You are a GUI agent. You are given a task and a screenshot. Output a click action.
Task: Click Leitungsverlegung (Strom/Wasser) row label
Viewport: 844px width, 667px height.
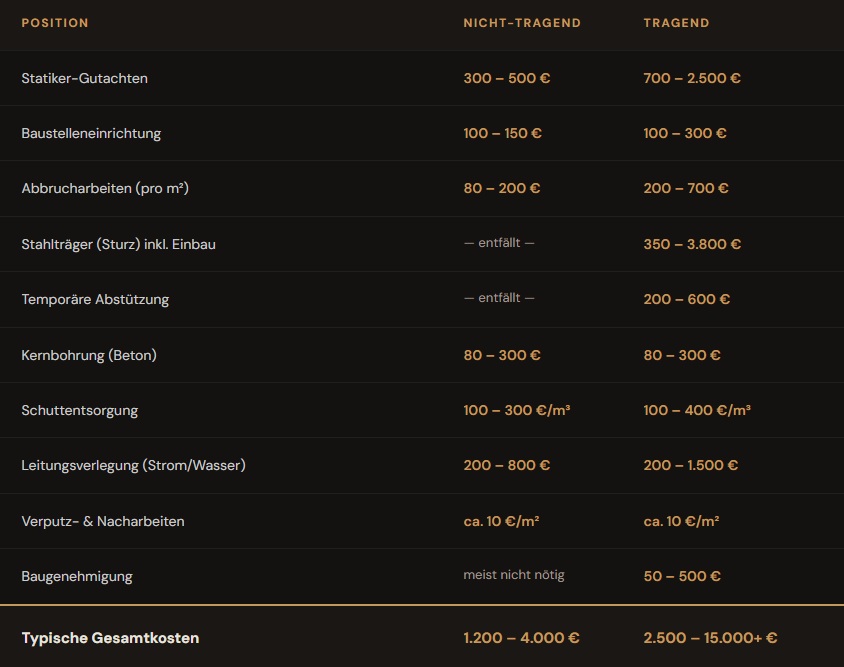133,465
